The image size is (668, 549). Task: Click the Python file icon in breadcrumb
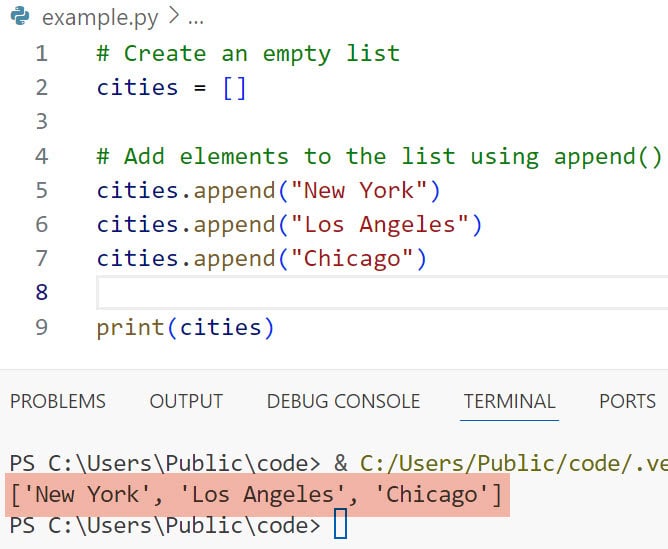coord(20,17)
